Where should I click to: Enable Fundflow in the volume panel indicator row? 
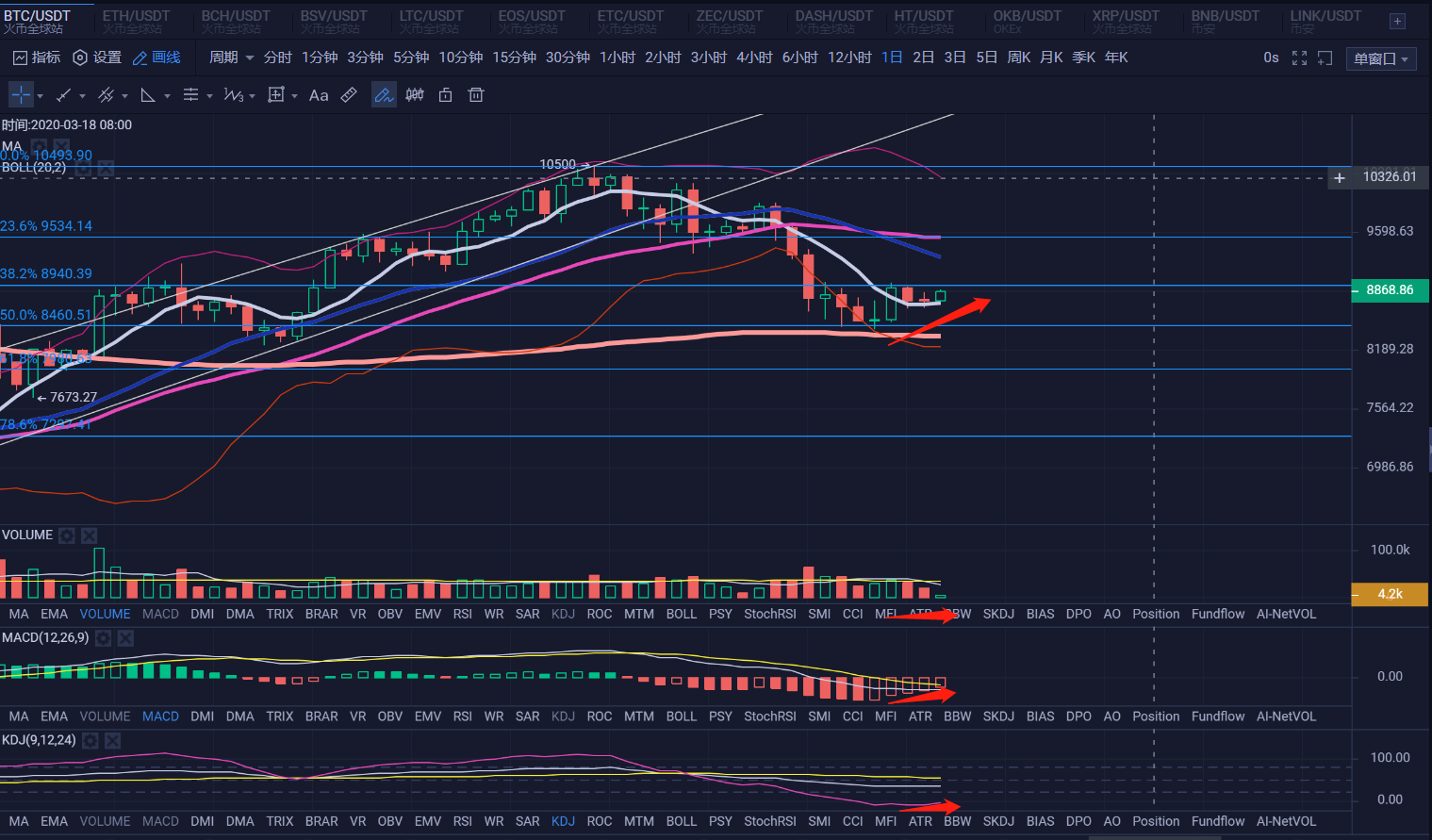[1218, 614]
